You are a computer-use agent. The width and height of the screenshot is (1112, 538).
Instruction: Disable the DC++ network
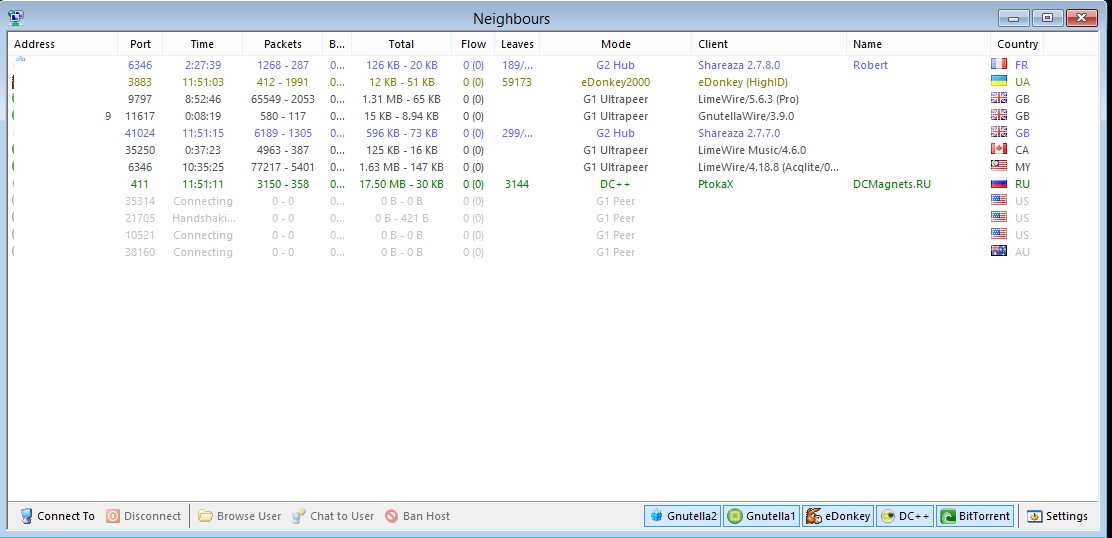point(904,516)
